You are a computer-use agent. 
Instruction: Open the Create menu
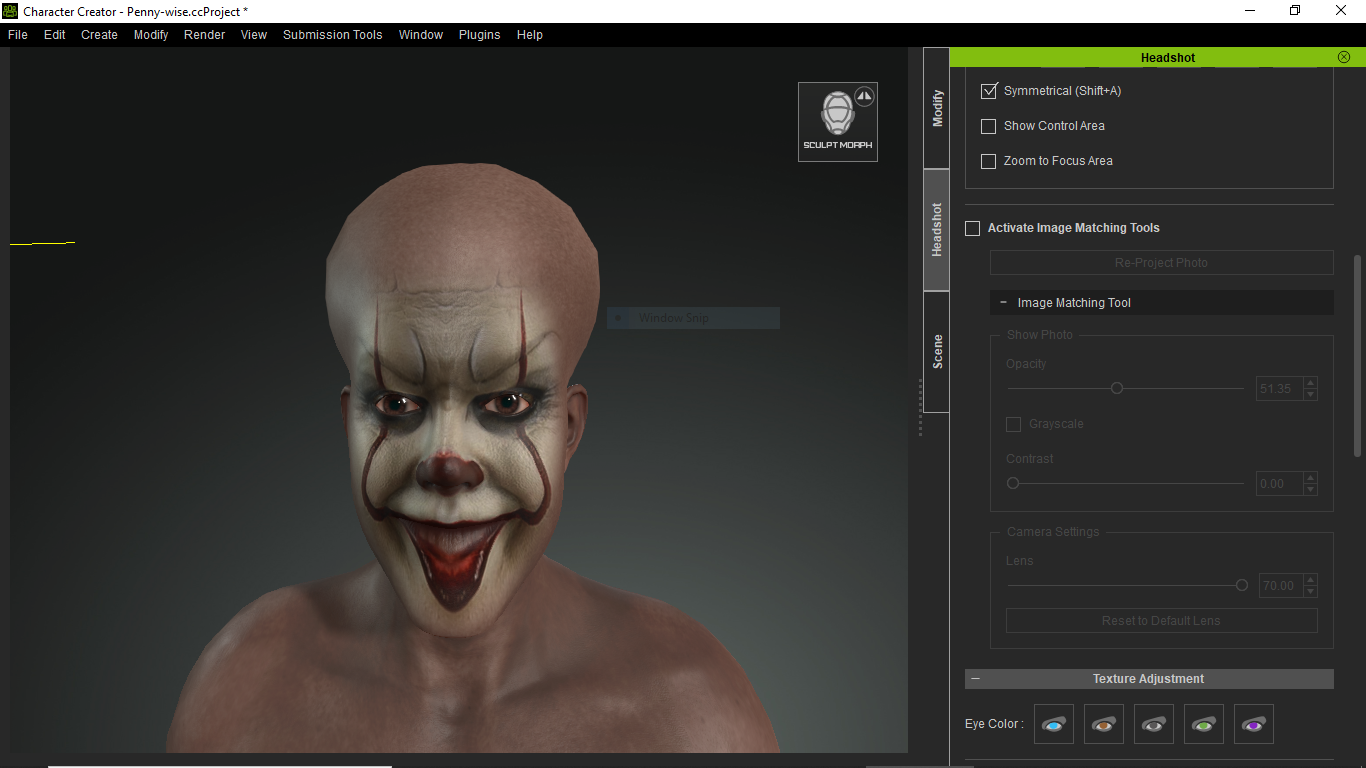pyautogui.click(x=100, y=34)
